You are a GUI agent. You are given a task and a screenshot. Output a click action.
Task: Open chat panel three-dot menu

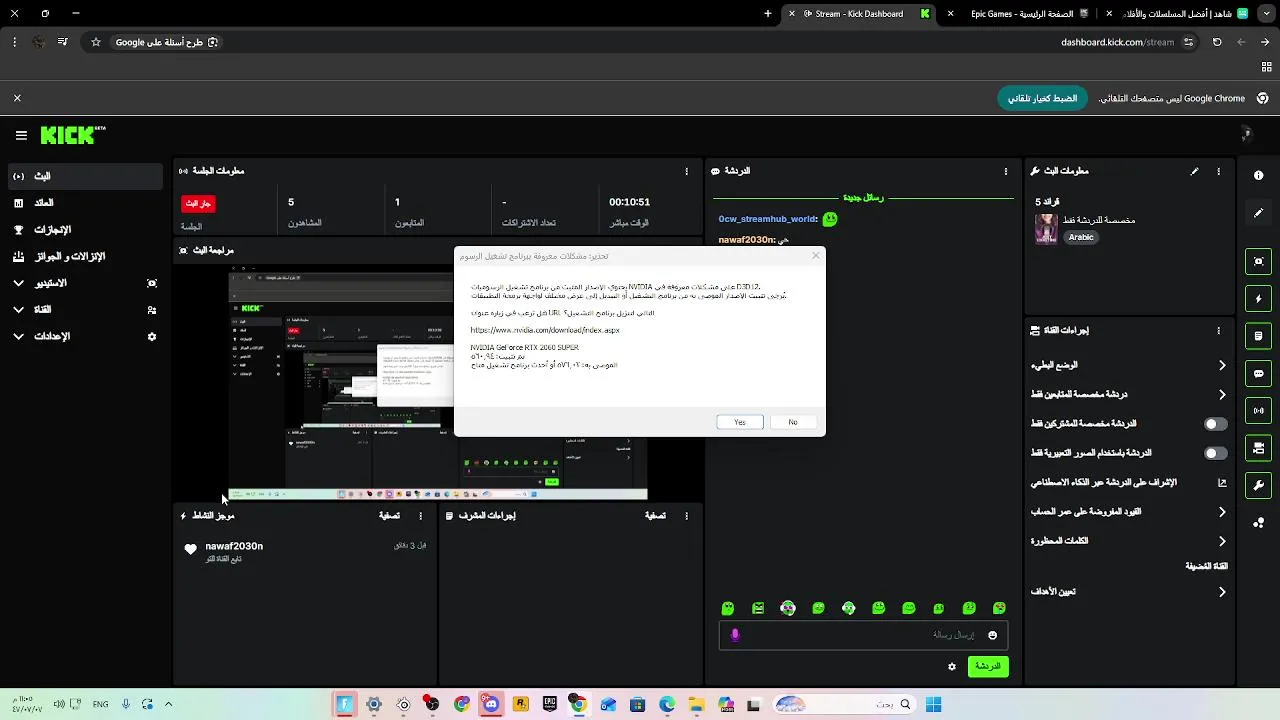tap(1006, 171)
